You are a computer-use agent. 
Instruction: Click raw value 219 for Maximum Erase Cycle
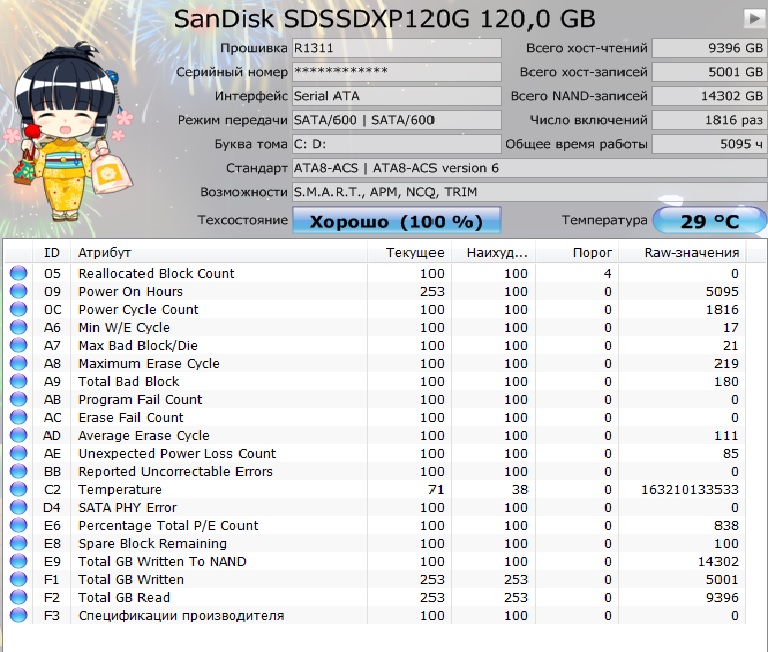[726, 363]
